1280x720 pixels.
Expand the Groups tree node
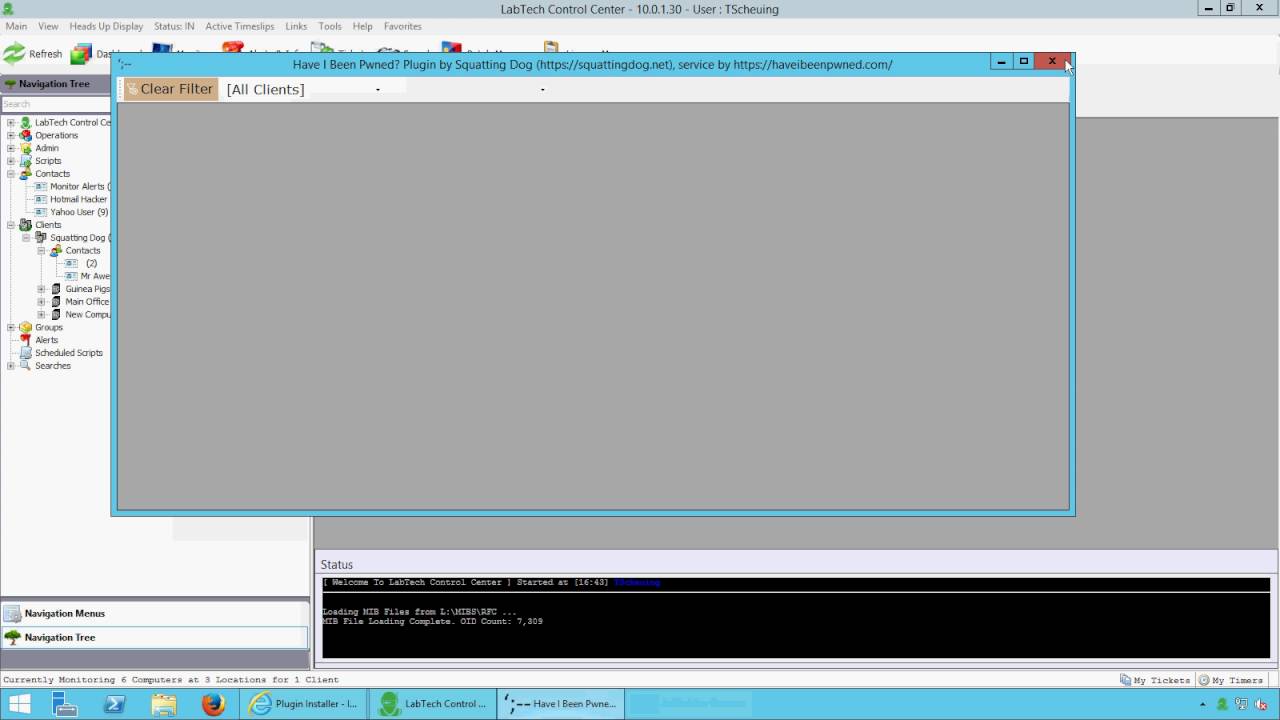pos(11,327)
